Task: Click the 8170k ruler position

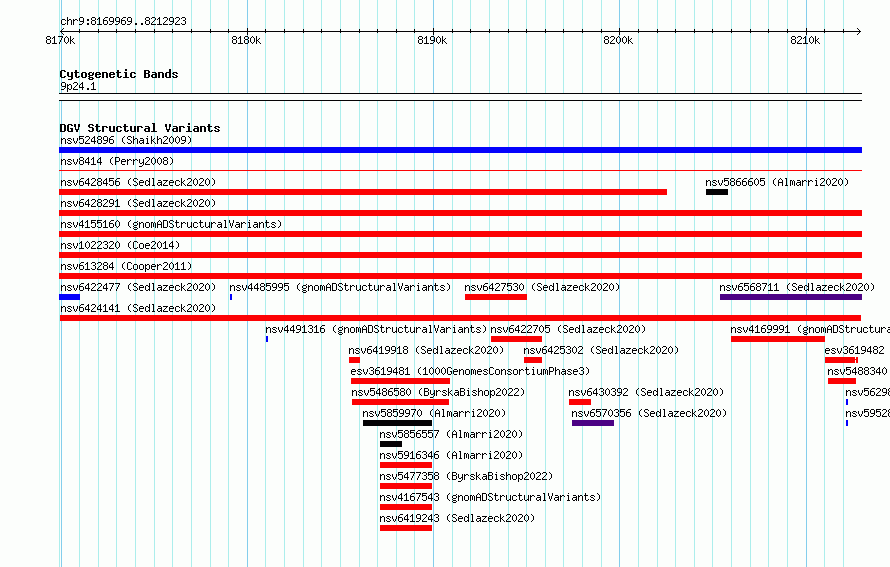Action: click(60, 40)
